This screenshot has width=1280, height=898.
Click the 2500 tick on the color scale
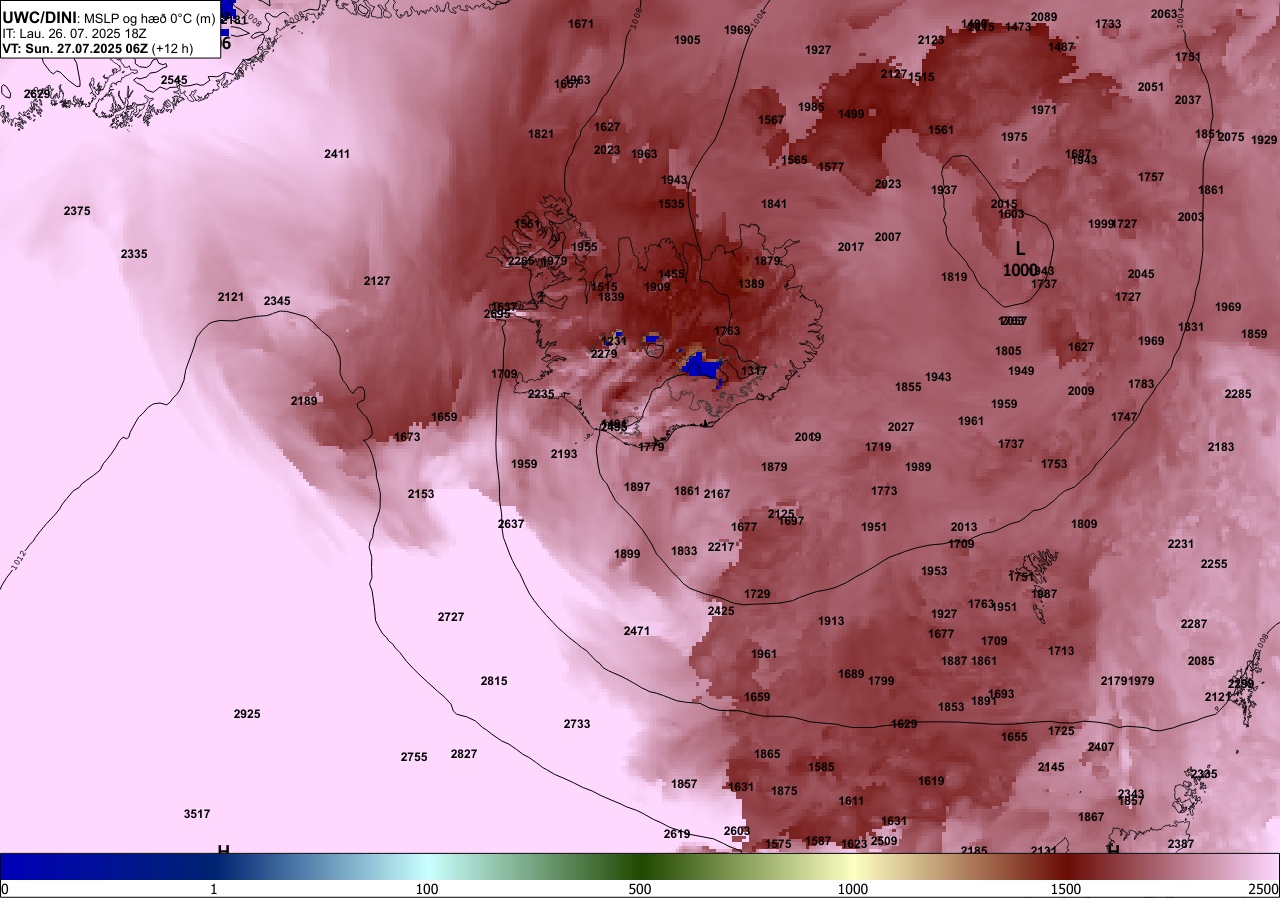1264,889
